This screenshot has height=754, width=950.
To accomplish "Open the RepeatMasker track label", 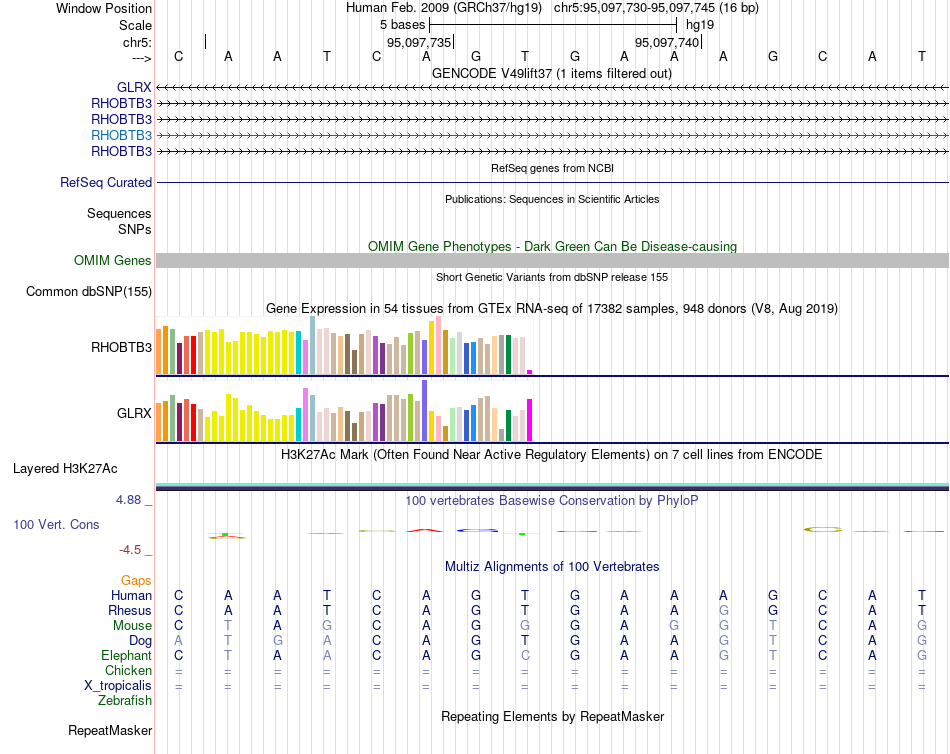I will pos(110,731).
